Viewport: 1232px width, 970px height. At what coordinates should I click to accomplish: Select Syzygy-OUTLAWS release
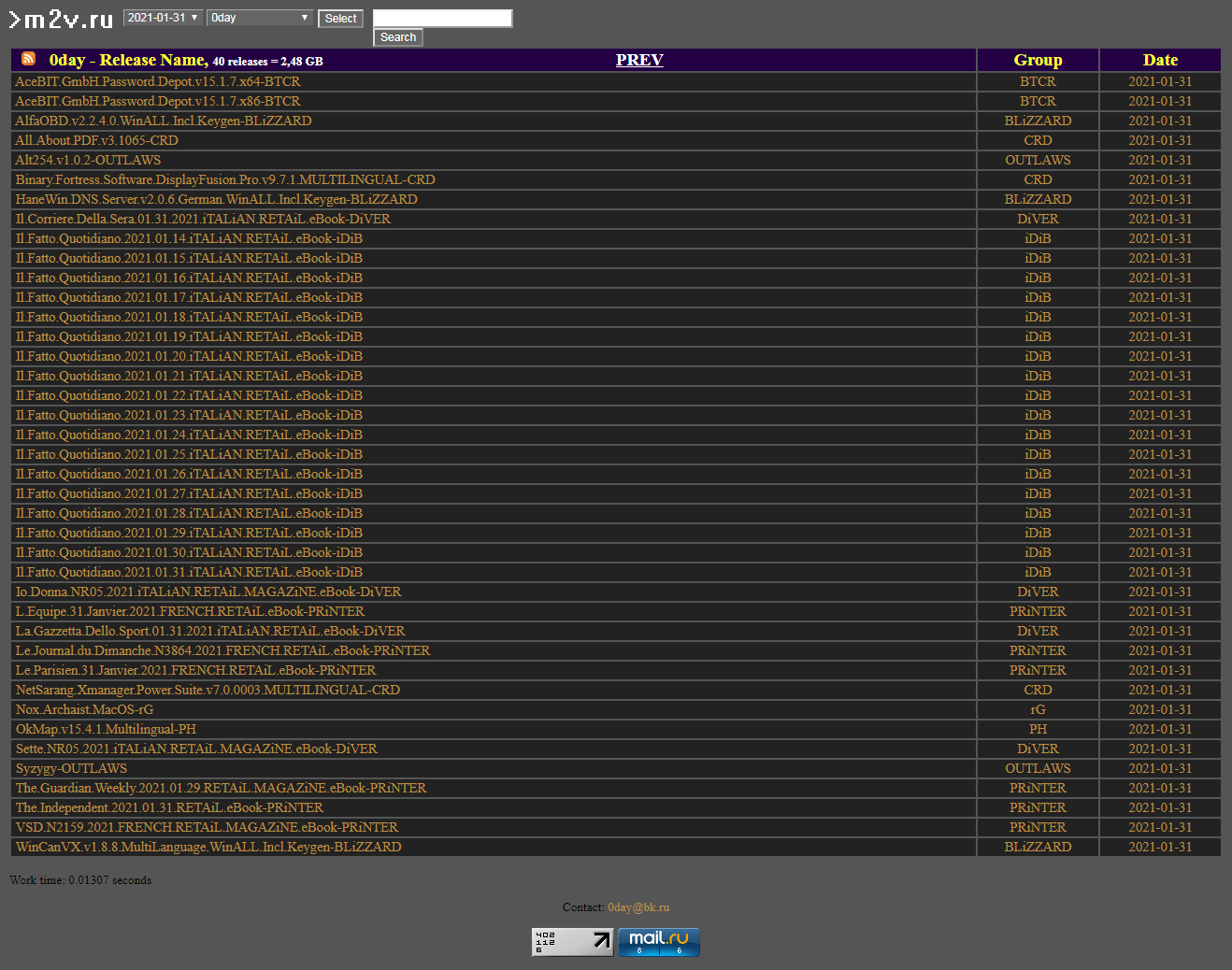pyautogui.click(x=71, y=768)
